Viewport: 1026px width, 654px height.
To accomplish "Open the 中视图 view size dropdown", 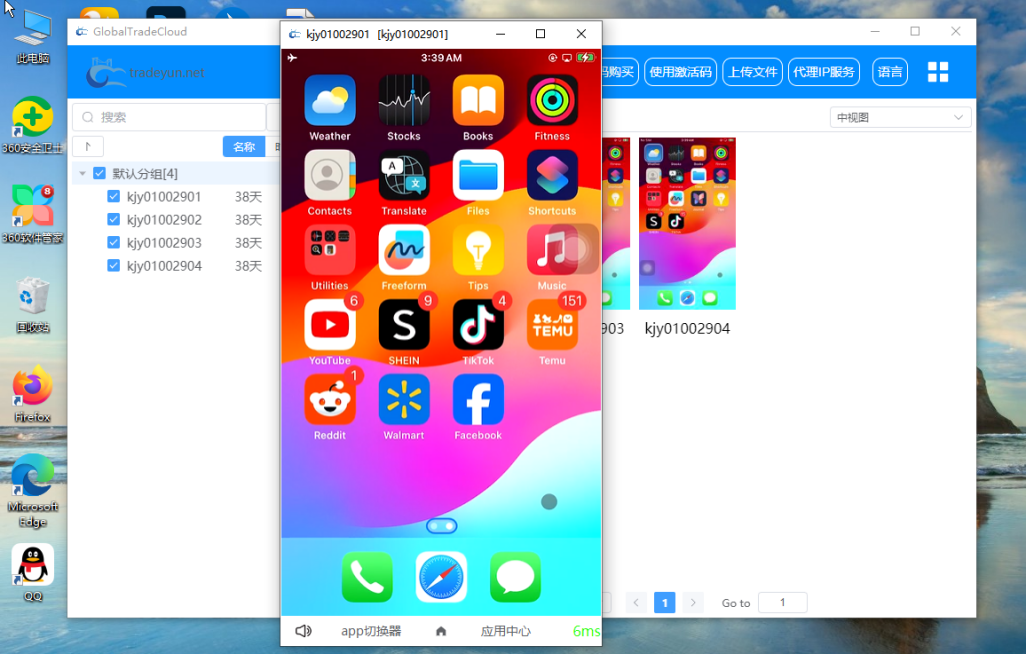I will click(900, 117).
